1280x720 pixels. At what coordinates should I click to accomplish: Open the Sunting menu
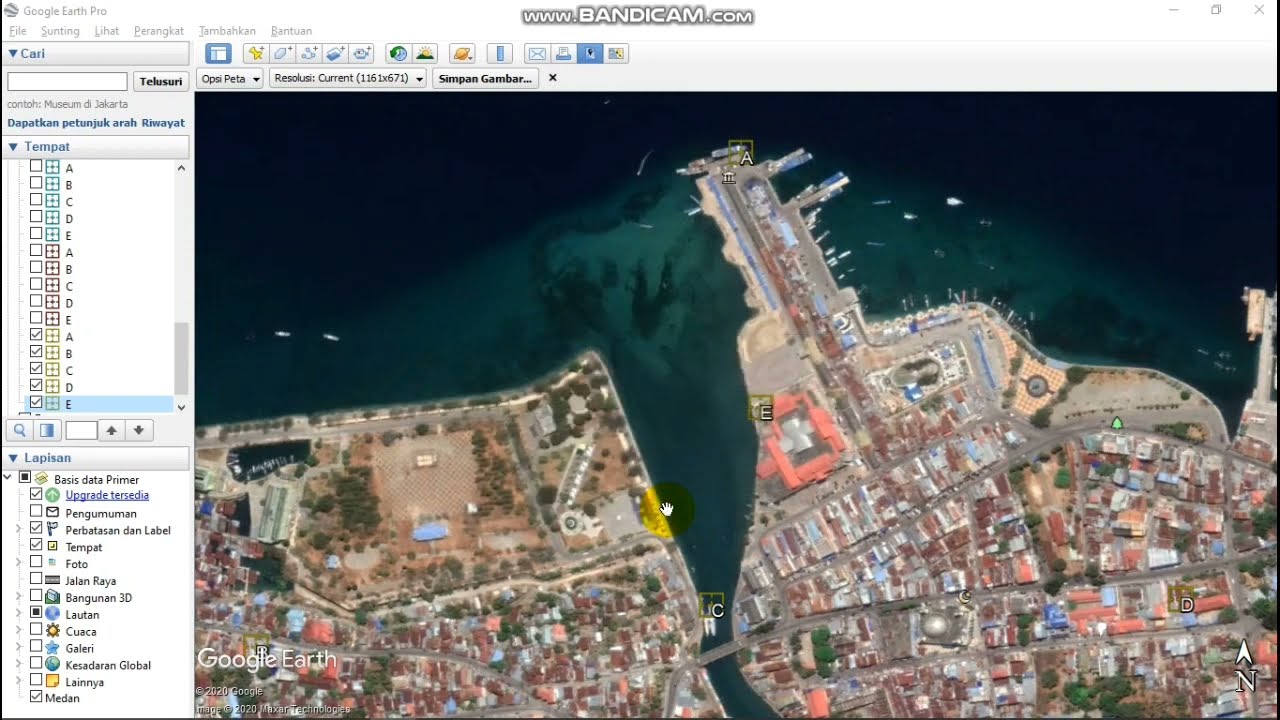(x=60, y=31)
